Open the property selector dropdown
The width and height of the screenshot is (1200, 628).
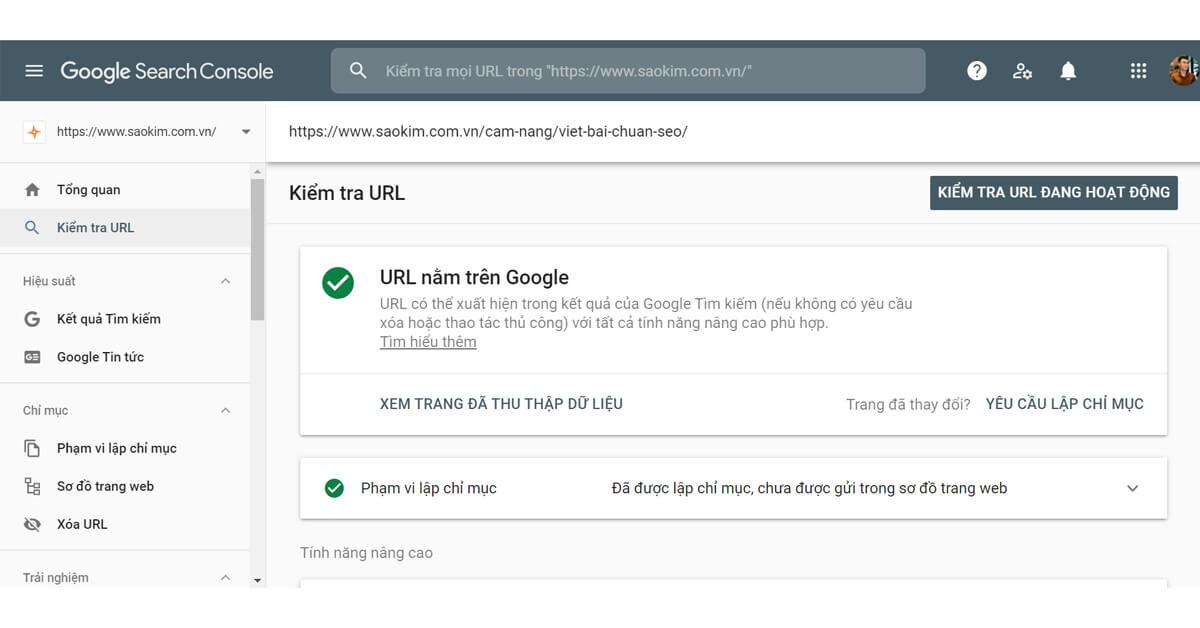tap(245, 131)
